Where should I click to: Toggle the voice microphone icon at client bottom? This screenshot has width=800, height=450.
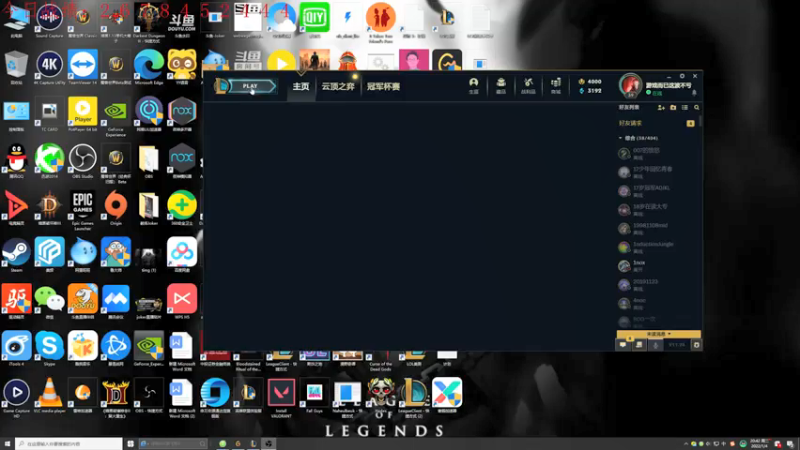click(656, 345)
